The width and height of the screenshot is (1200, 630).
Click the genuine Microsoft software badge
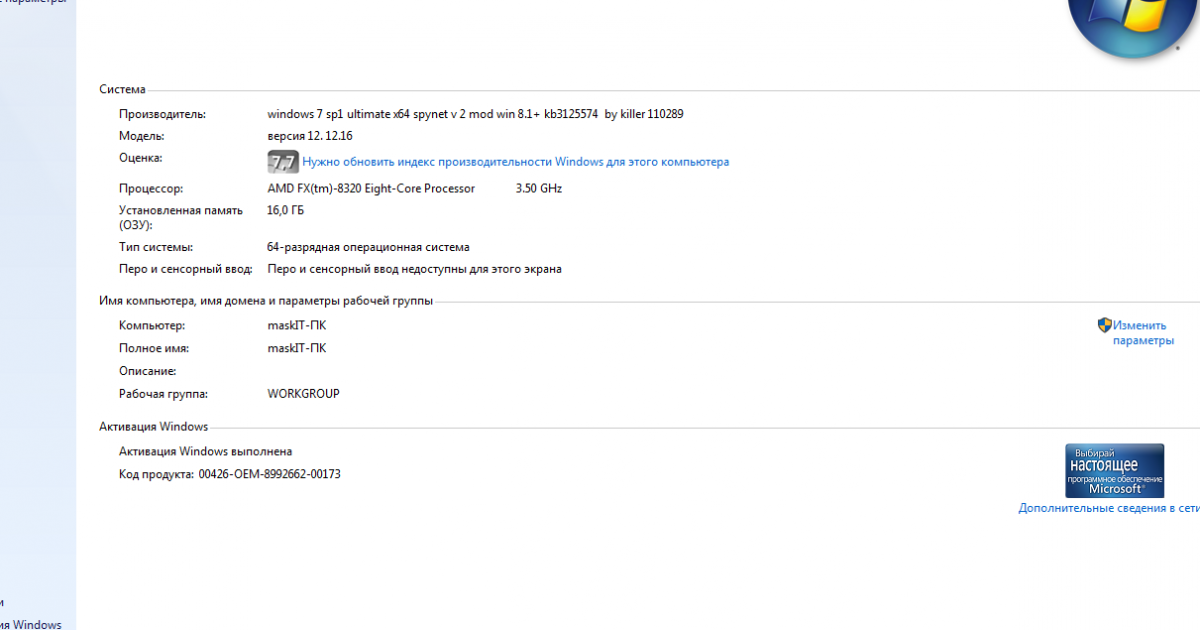[1115, 471]
